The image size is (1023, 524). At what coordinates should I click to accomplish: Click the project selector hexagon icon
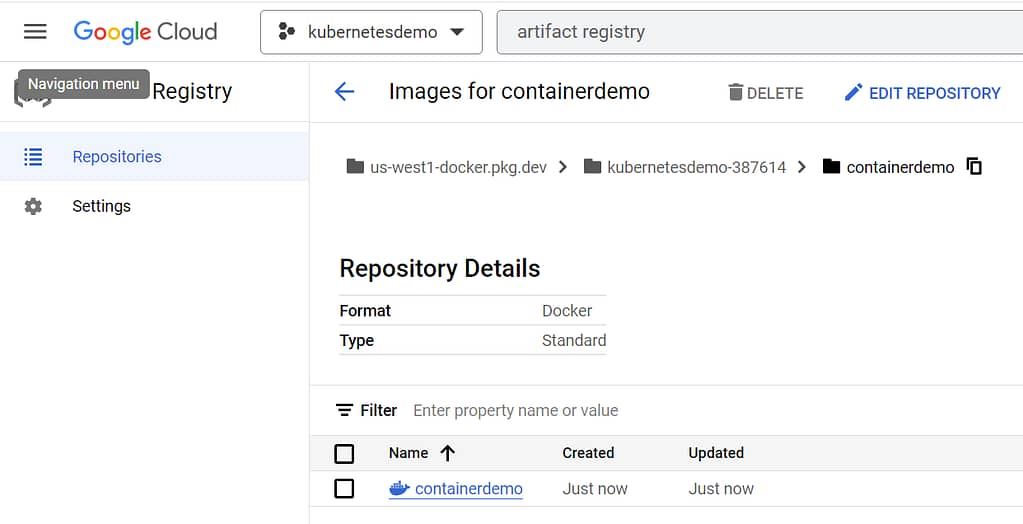[286, 31]
